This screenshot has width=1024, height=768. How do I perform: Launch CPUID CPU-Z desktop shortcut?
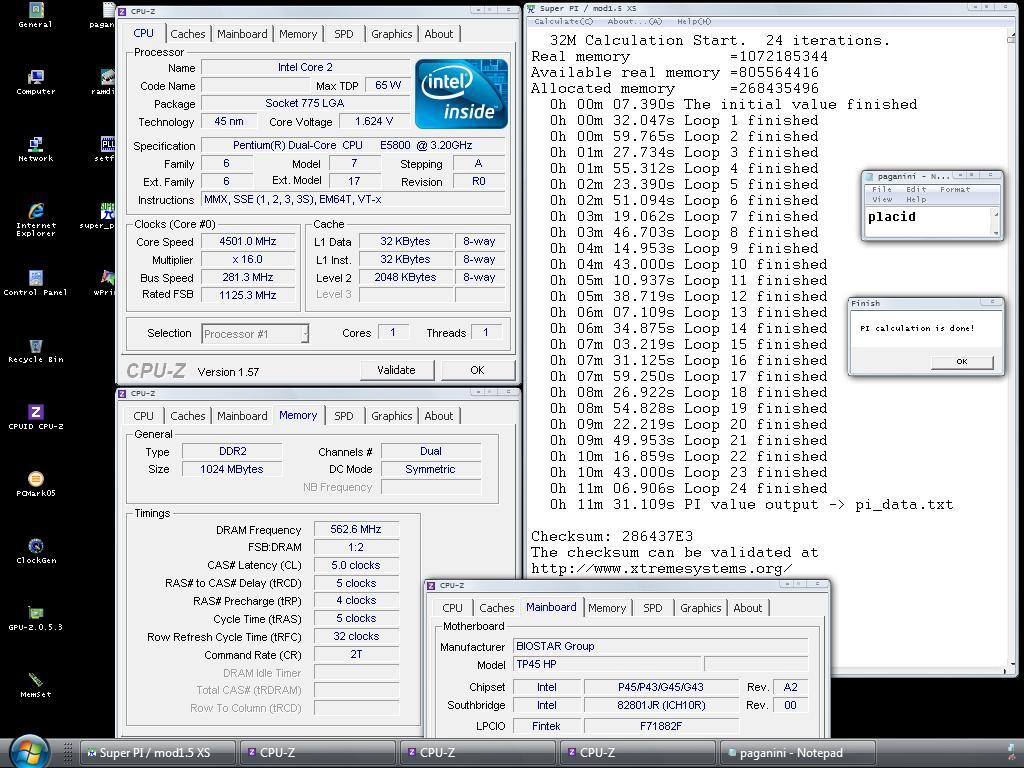(x=35, y=417)
